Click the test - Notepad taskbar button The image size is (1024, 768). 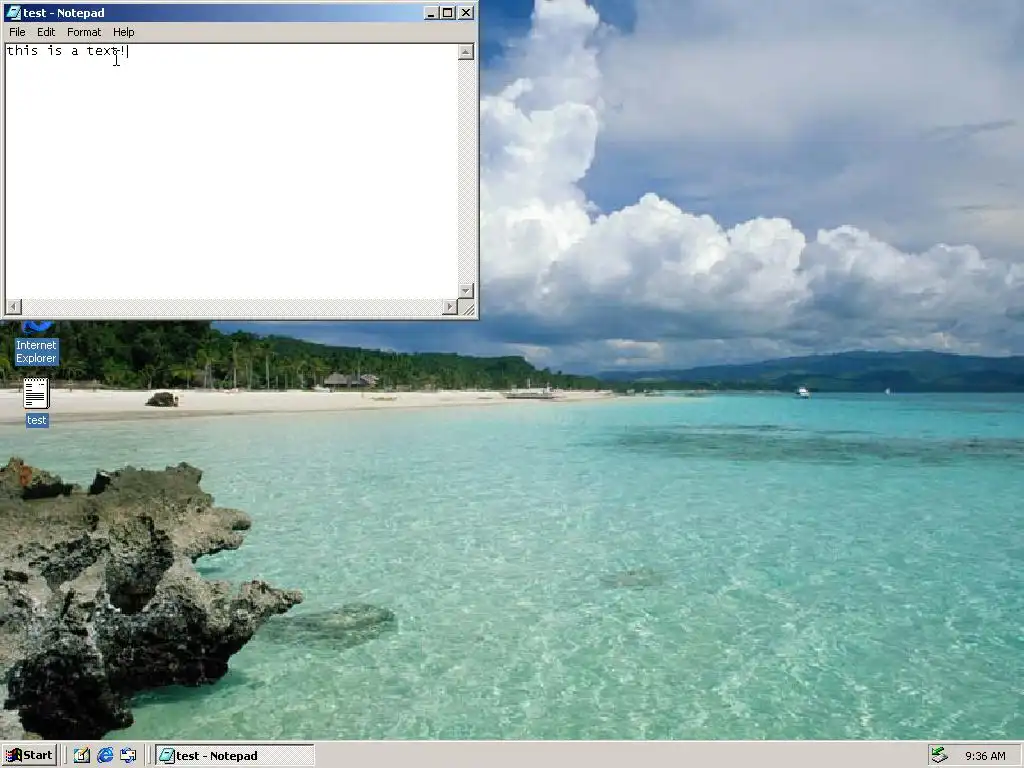234,756
